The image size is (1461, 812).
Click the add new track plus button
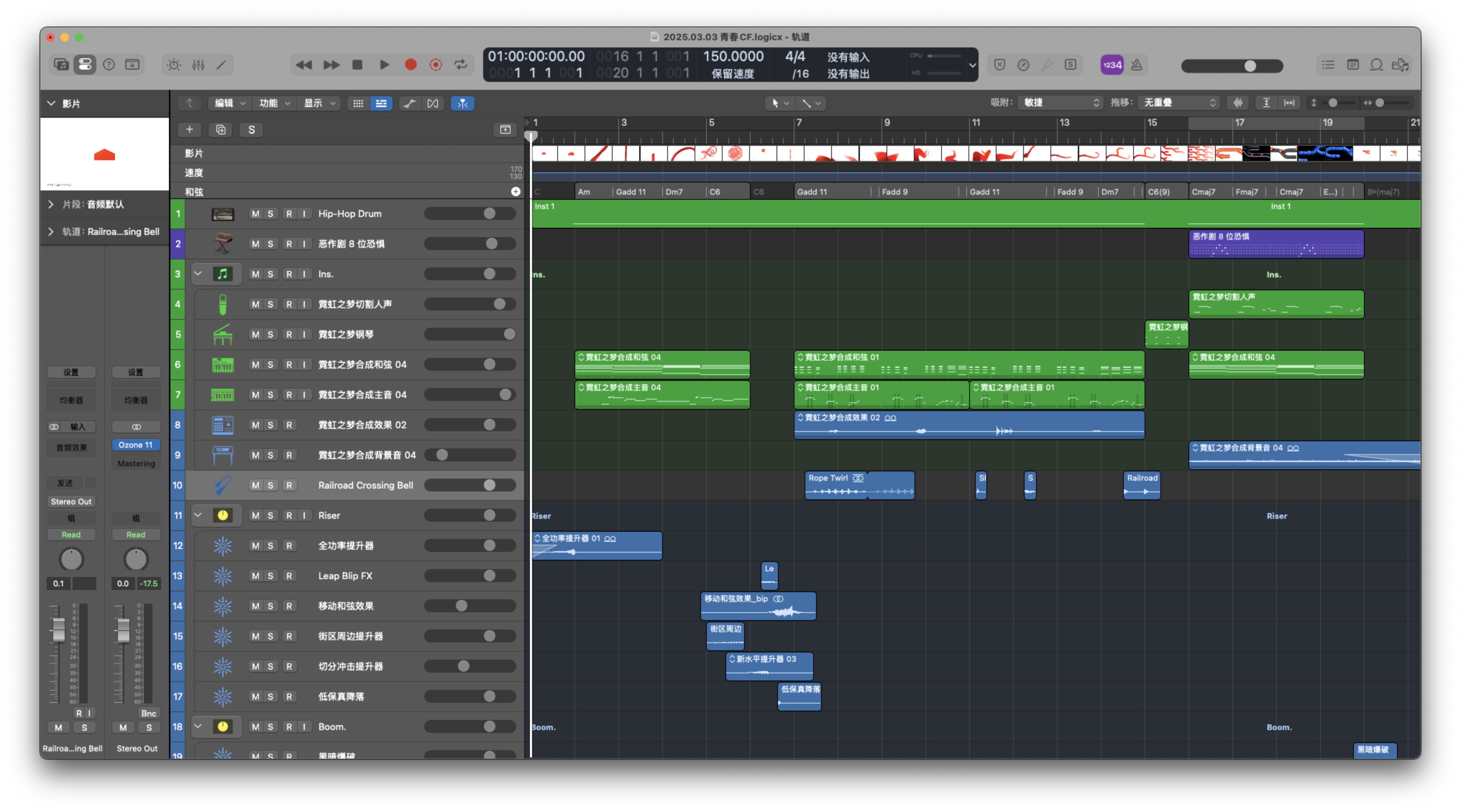click(x=189, y=130)
